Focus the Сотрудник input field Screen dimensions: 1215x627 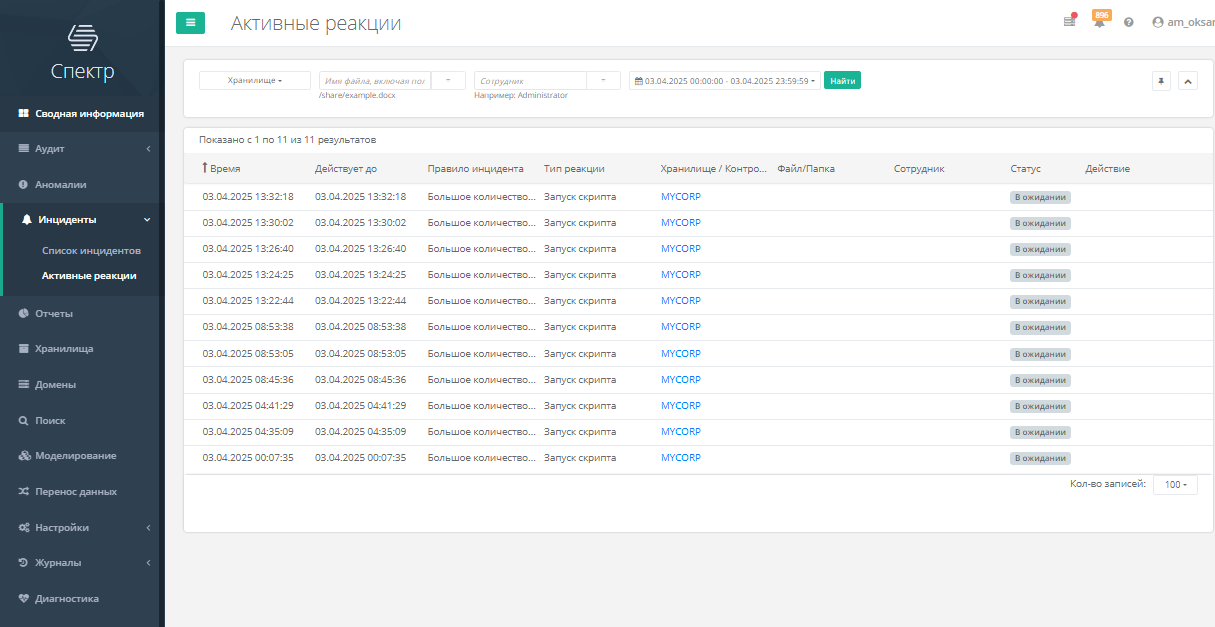pyautogui.click(x=530, y=80)
